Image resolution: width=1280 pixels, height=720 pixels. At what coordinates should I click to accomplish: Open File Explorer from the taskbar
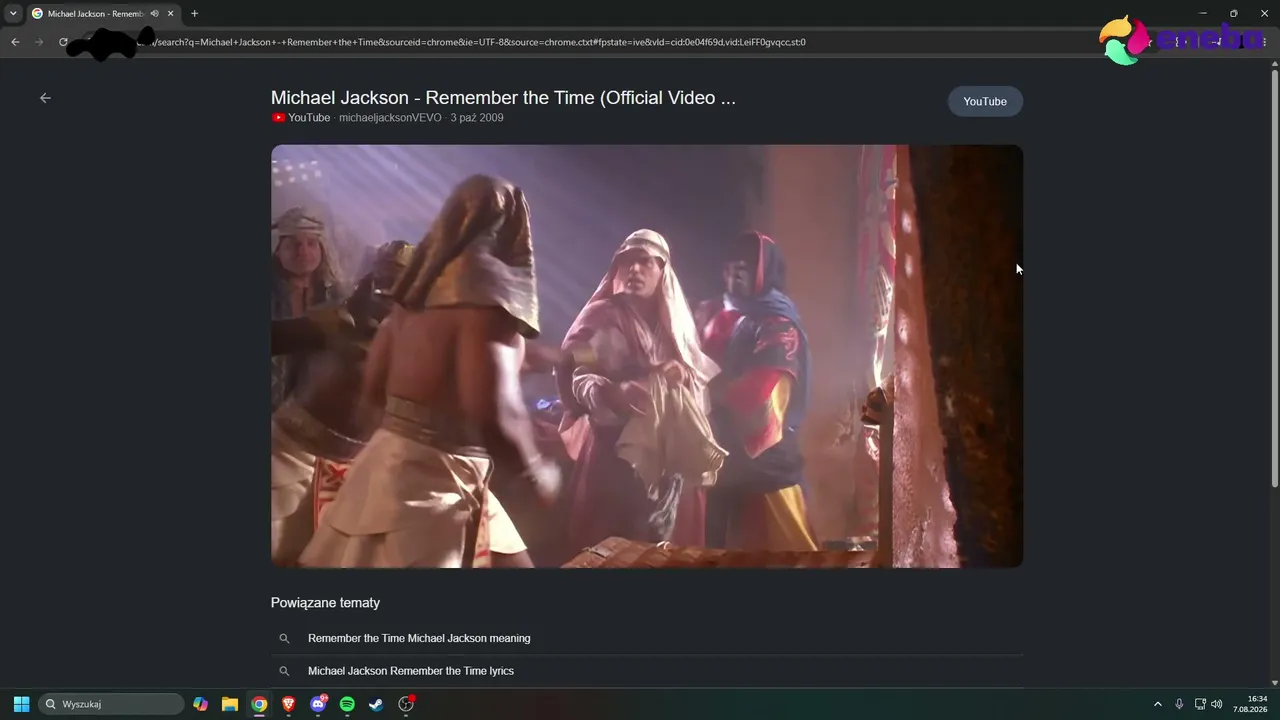coord(230,704)
